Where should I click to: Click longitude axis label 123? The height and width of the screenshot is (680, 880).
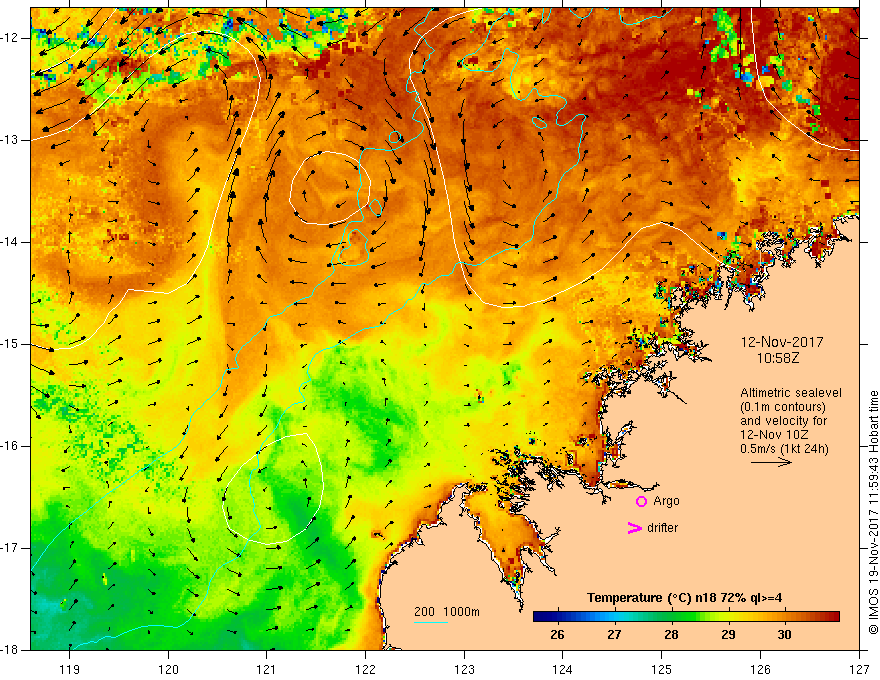pos(464,669)
